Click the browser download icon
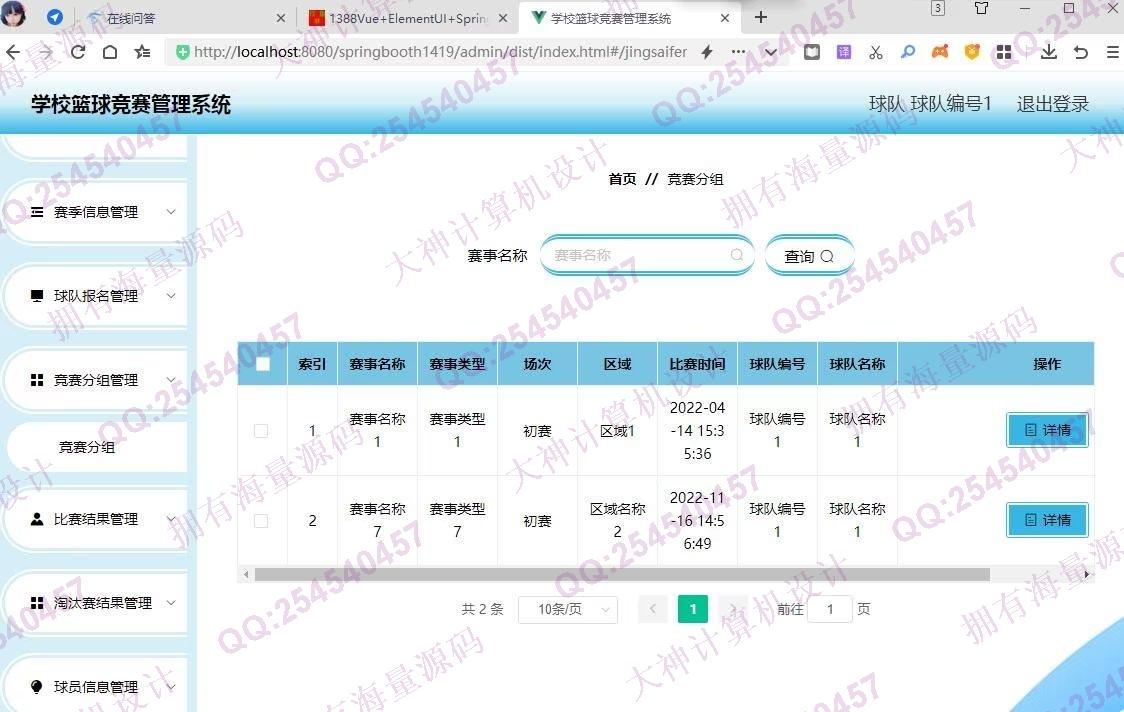 (x=1048, y=52)
